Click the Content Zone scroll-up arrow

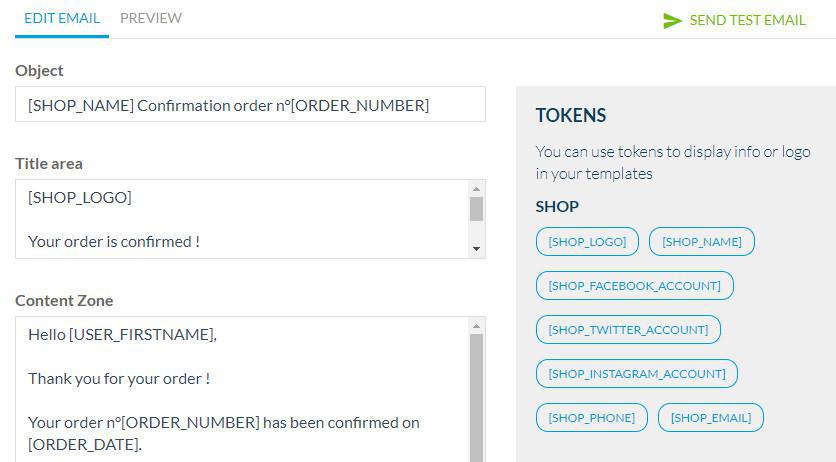477,326
